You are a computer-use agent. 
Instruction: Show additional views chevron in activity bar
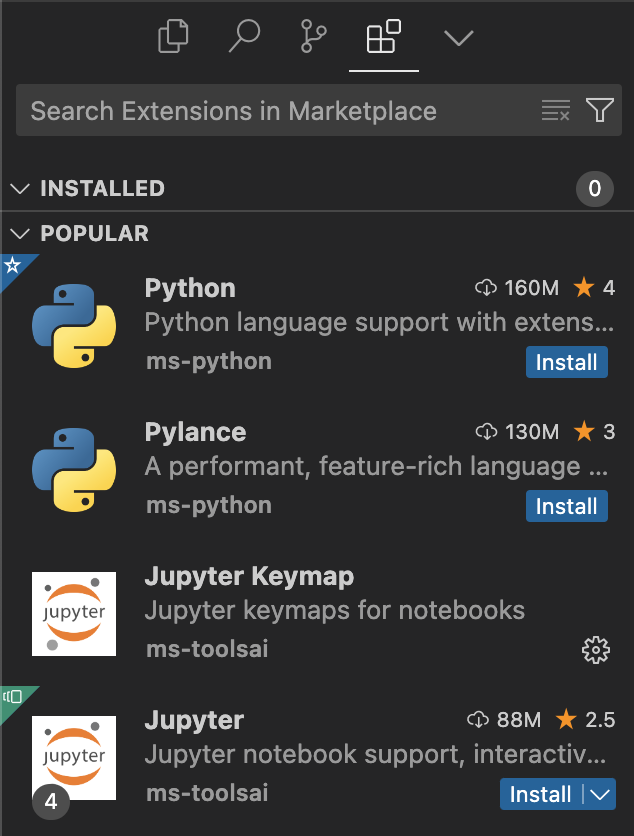point(458,38)
